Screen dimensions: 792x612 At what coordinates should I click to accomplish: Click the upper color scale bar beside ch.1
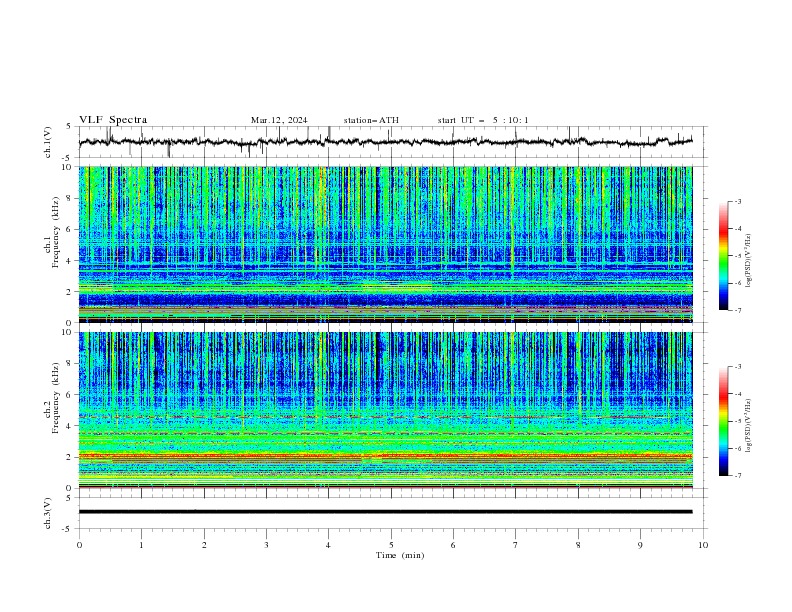pos(723,255)
